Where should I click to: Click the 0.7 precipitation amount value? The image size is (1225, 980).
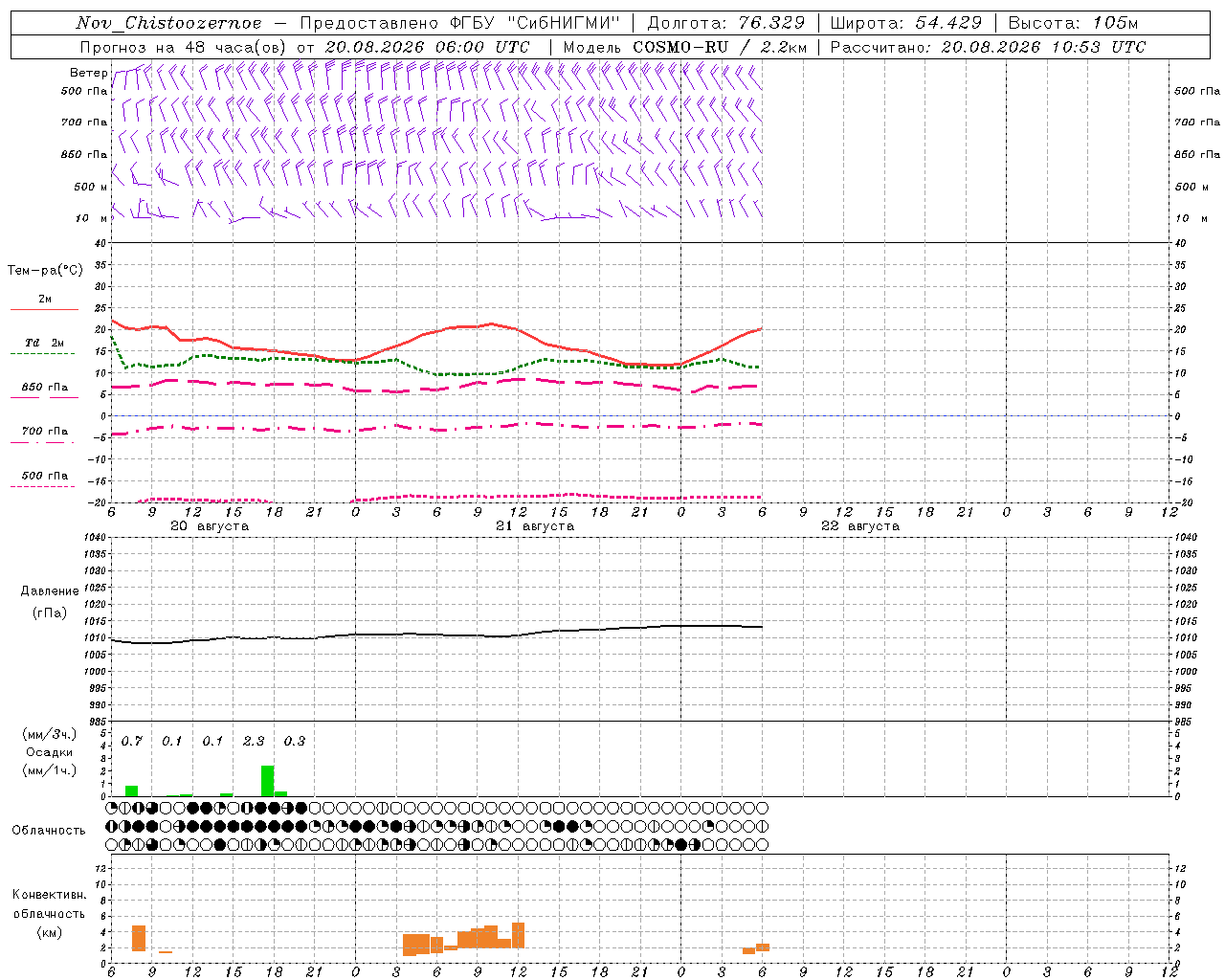click(x=132, y=741)
